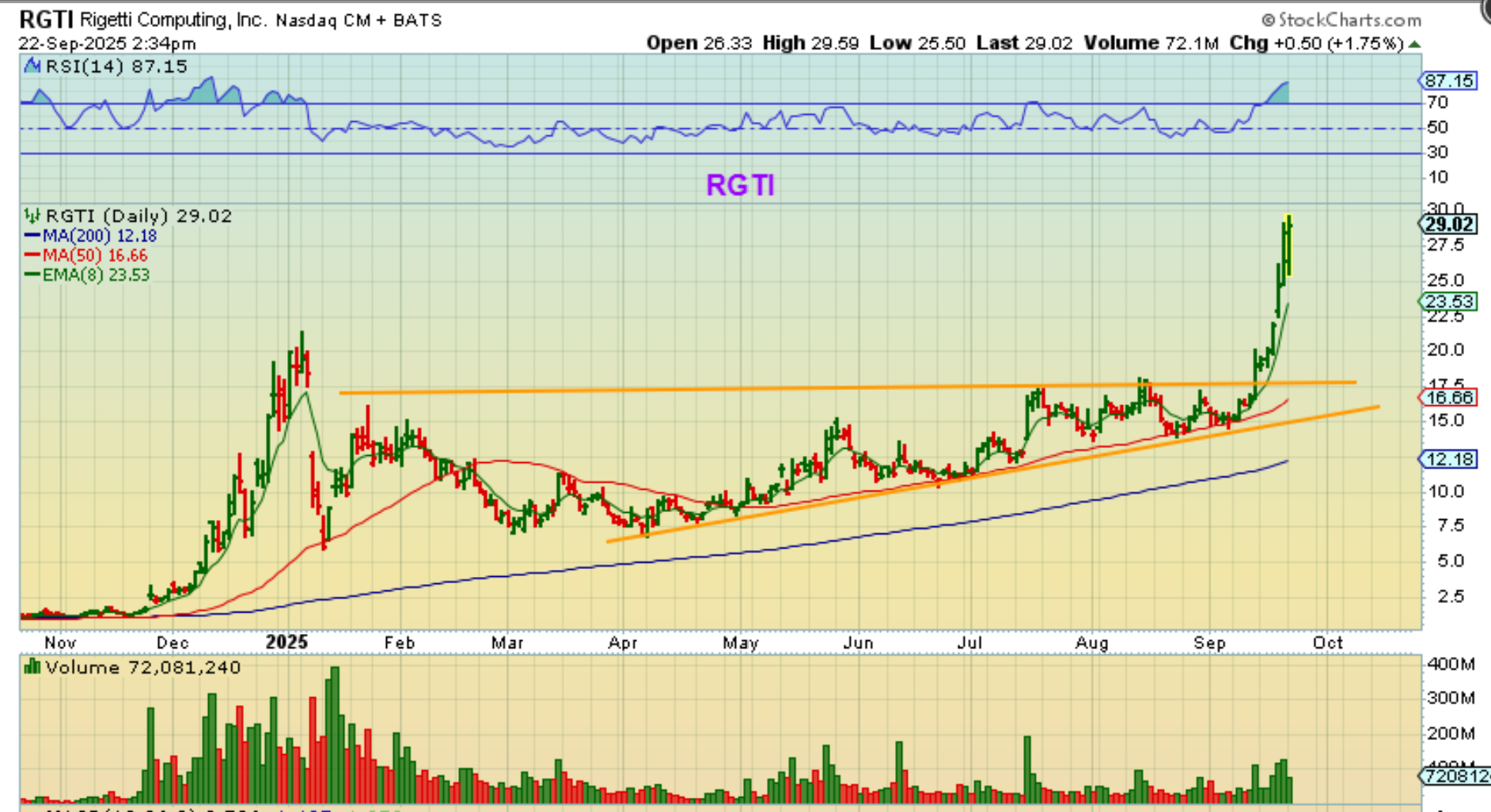Click the yellow-highlighted latest candlestick
This screenshot has height=812, width=1491.
pyautogui.click(x=1288, y=245)
